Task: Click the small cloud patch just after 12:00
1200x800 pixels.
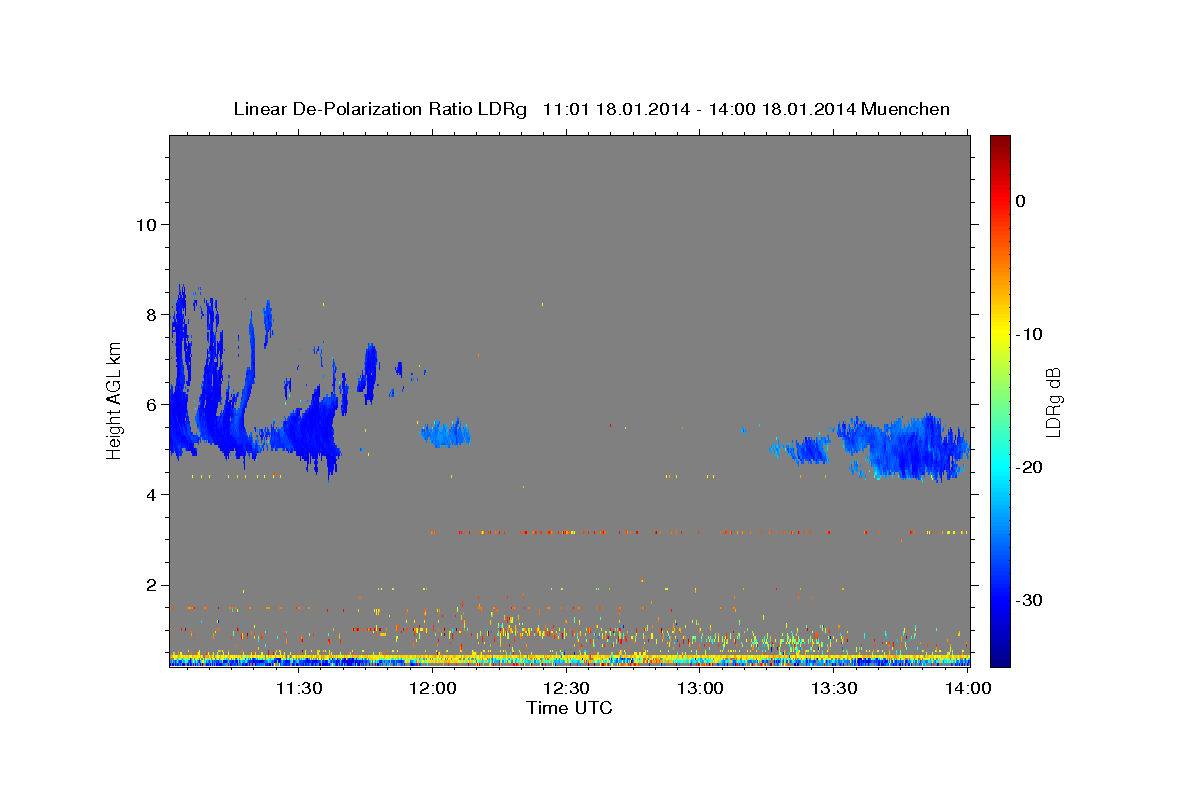Action: pos(446,432)
